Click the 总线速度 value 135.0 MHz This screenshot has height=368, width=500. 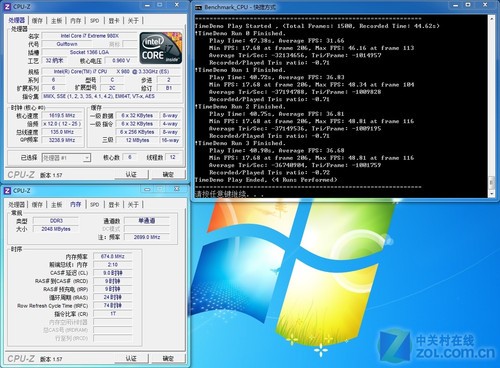pyautogui.click(x=62, y=132)
